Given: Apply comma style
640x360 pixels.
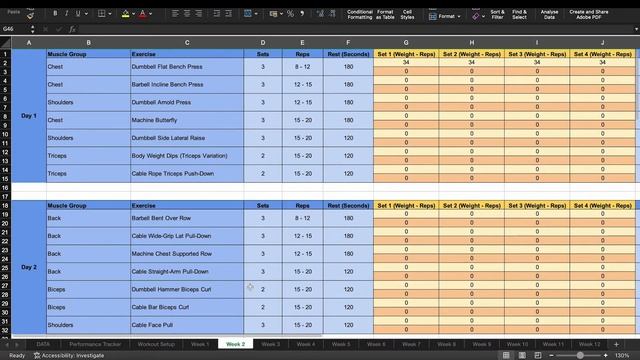Looking at the screenshot, I should [302, 13].
